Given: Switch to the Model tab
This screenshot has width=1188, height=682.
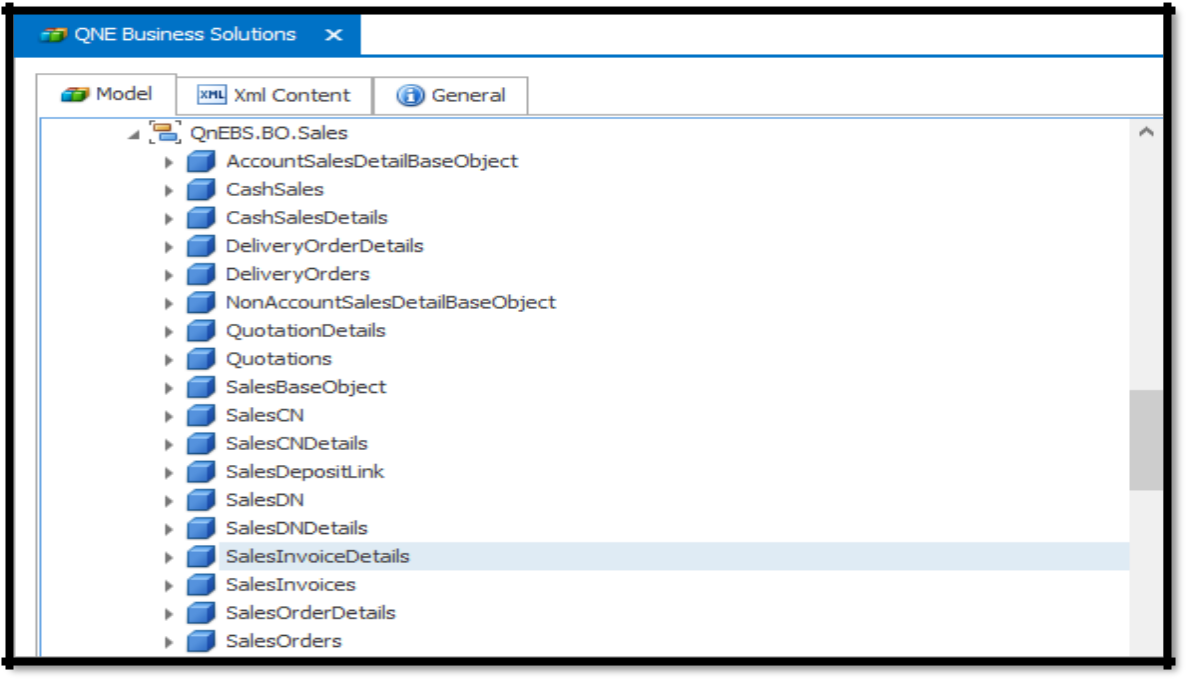Looking at the screenshot, I should click(x=107, y=95).
